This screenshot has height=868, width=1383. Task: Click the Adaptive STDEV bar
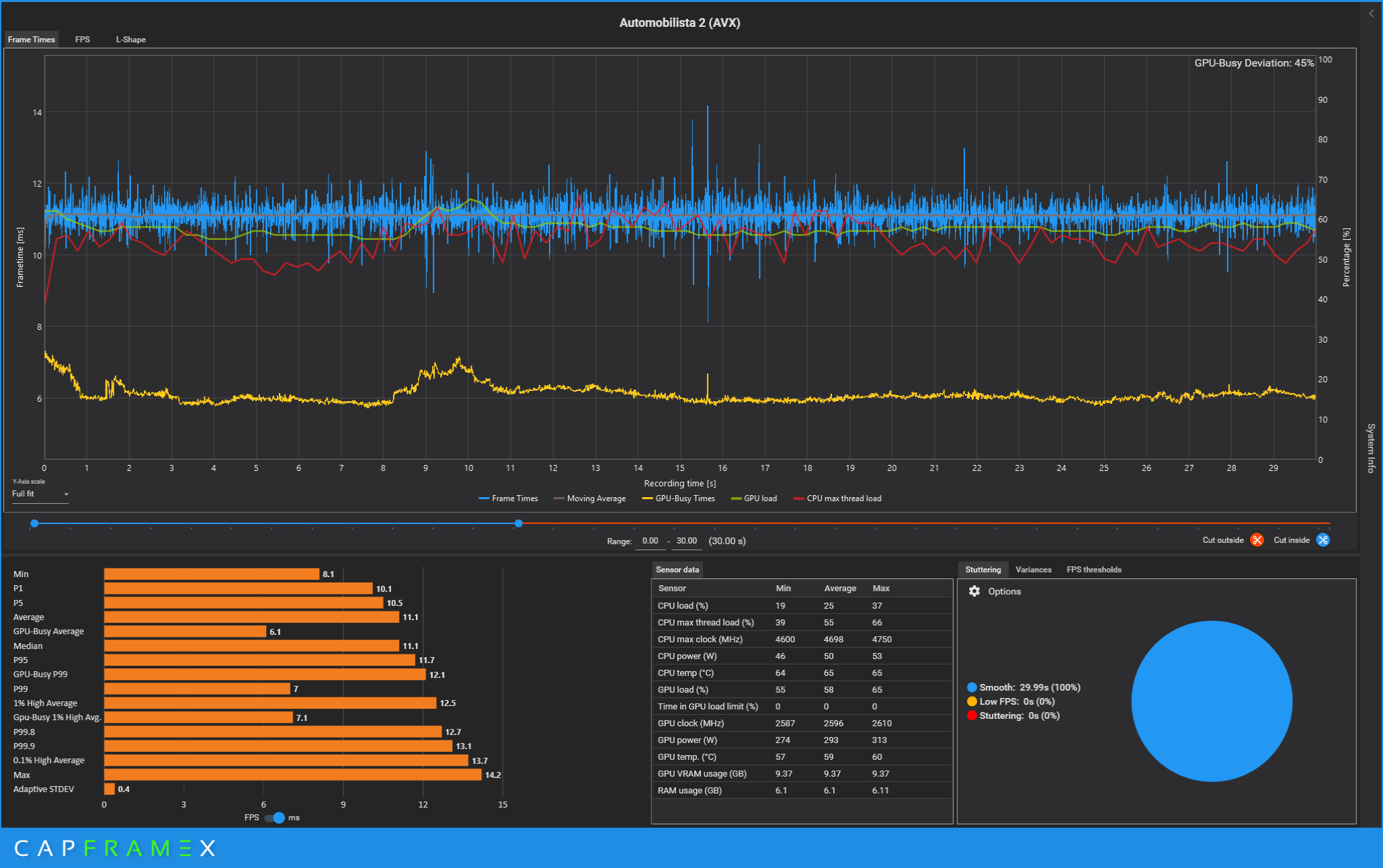coord(109,789)
